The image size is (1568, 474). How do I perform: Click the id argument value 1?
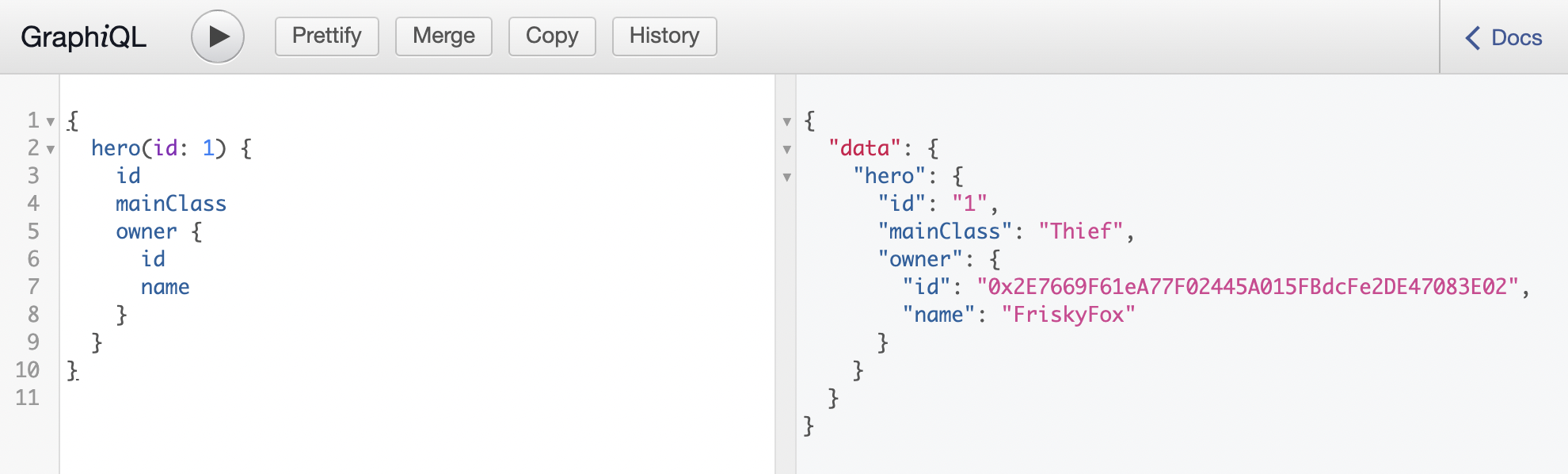[208, 148]
